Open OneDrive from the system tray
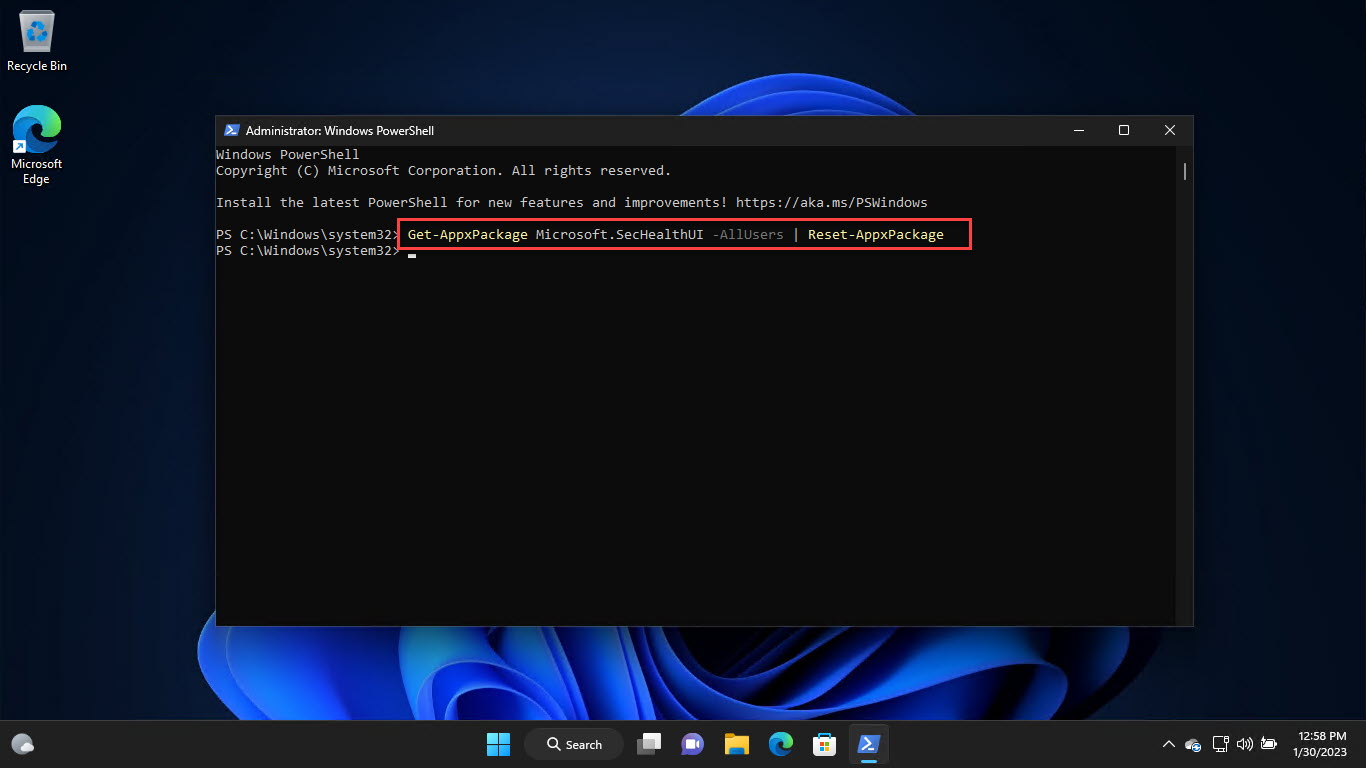This screenshot has width=1366, height=768. [1195, 744]
